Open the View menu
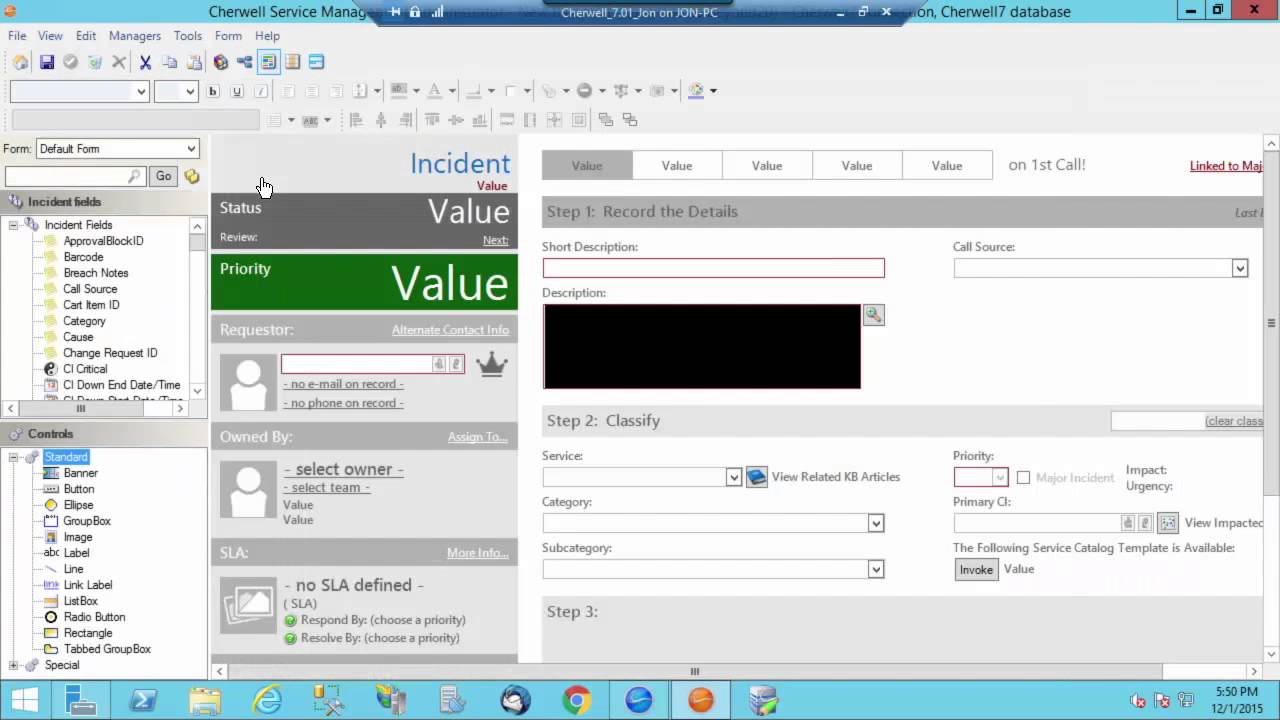 (x=50, y=36)
